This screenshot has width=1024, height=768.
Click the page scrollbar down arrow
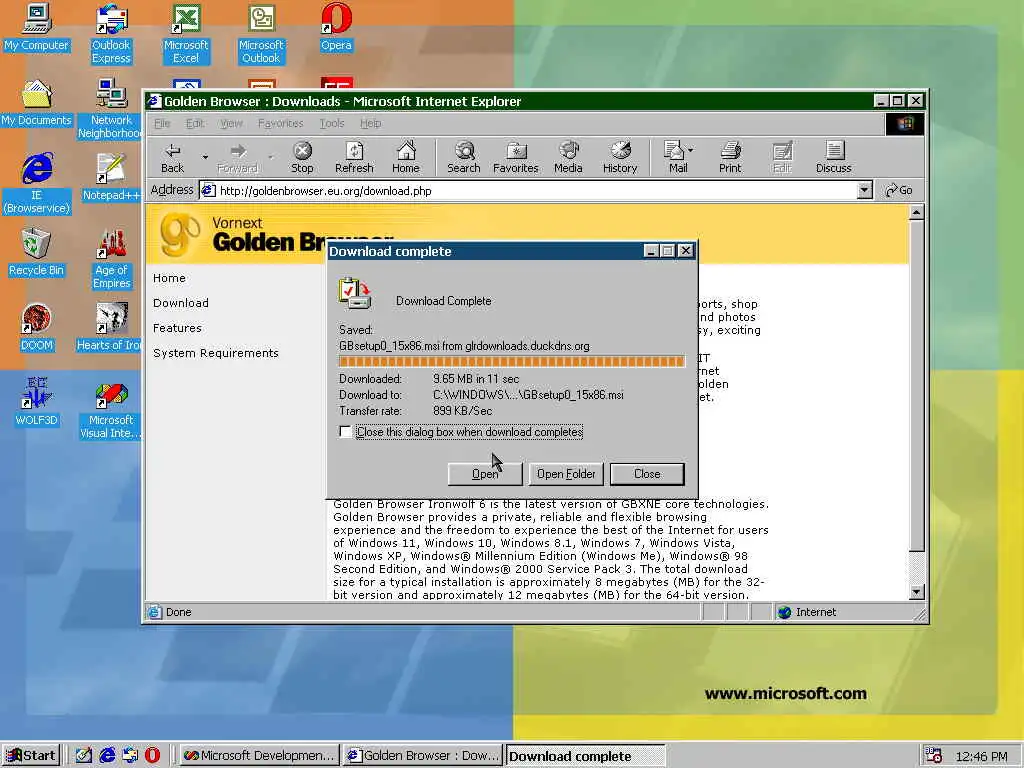point(916,592)
